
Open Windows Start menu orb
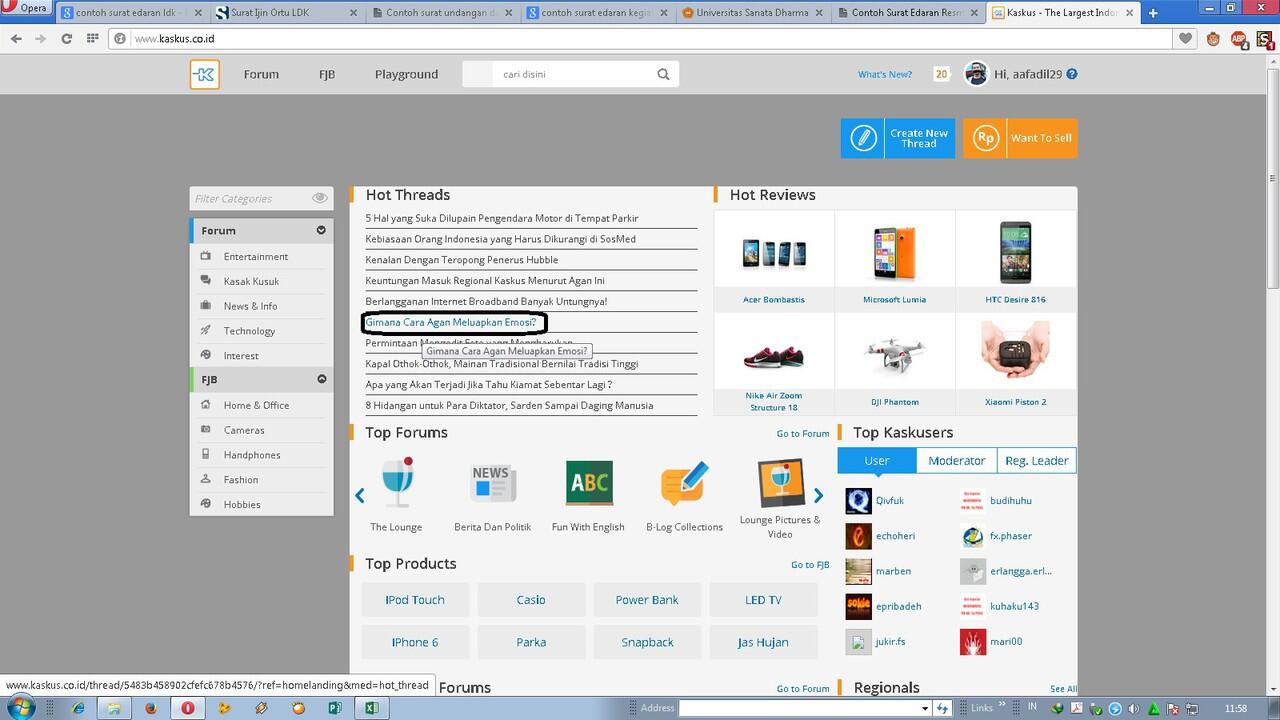pyautogui.click(x=20, y=708)
